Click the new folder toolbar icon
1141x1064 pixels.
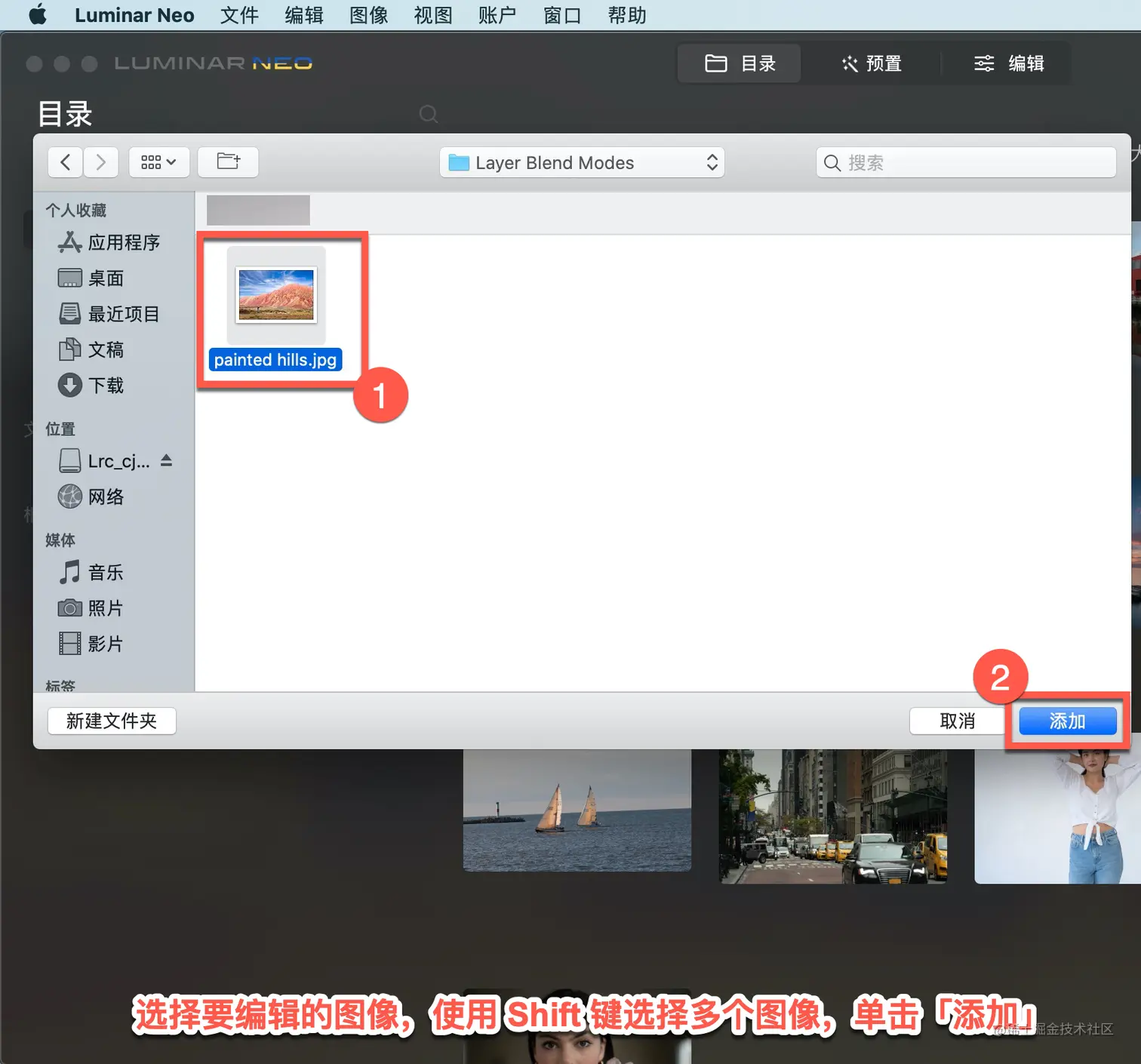228,162
